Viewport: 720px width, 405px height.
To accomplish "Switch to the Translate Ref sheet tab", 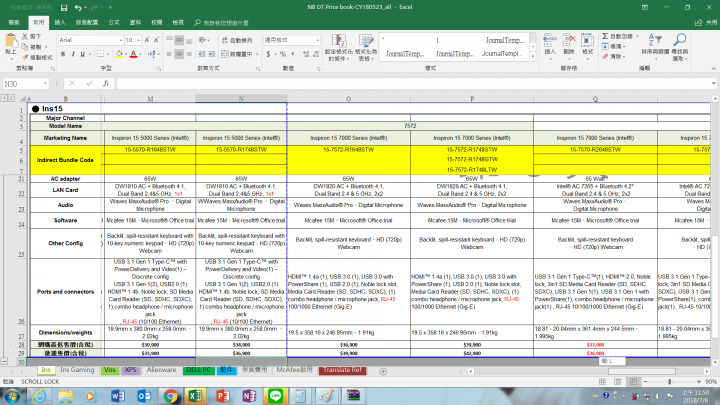I will pos(343,370).
